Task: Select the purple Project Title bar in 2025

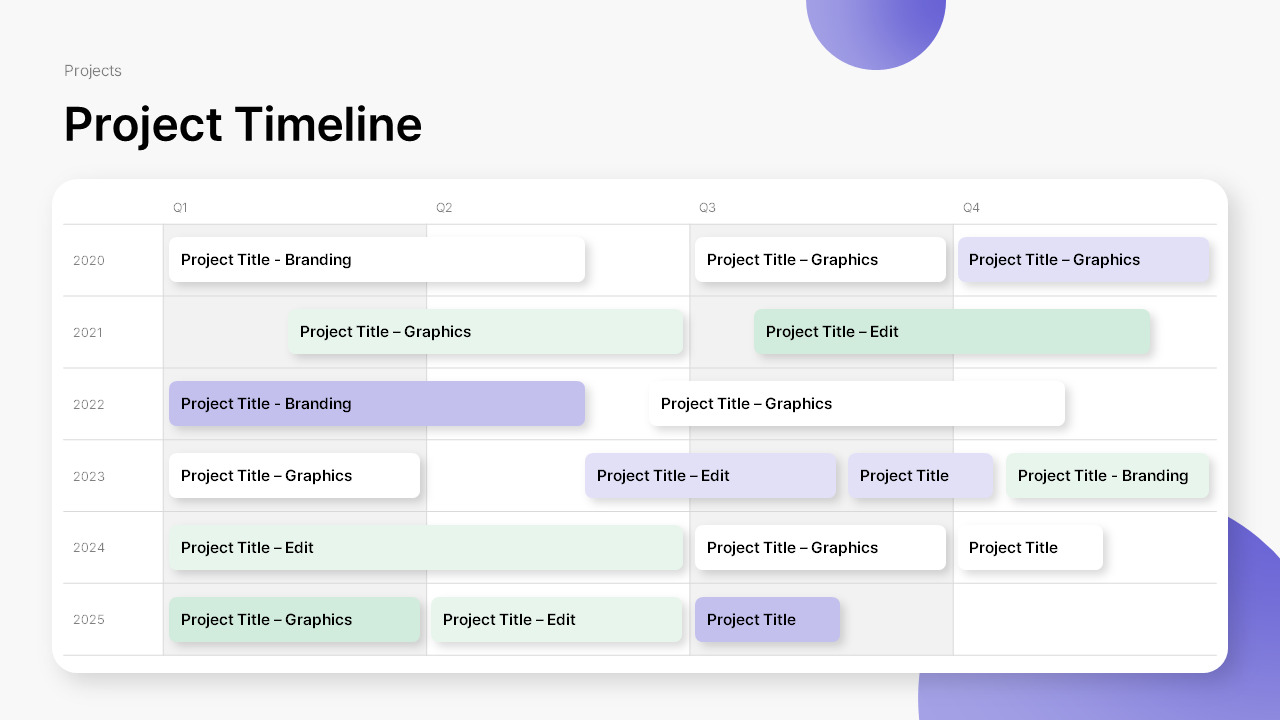Action: pyautogui.click(x=767, y=620)
